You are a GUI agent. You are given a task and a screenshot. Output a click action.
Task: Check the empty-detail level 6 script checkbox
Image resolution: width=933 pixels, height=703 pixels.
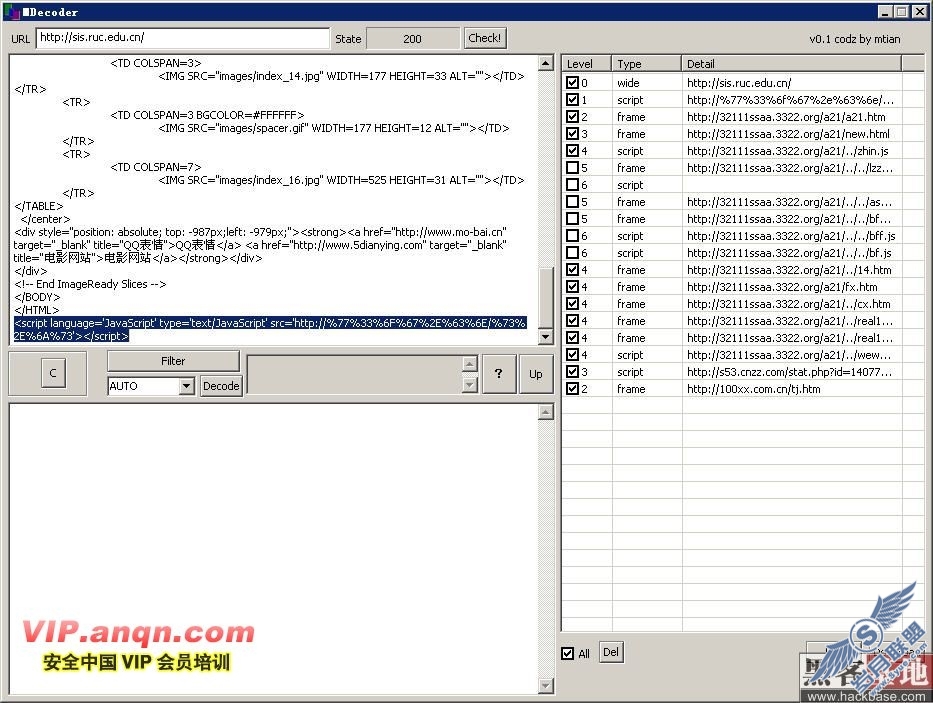coord(572,185)
